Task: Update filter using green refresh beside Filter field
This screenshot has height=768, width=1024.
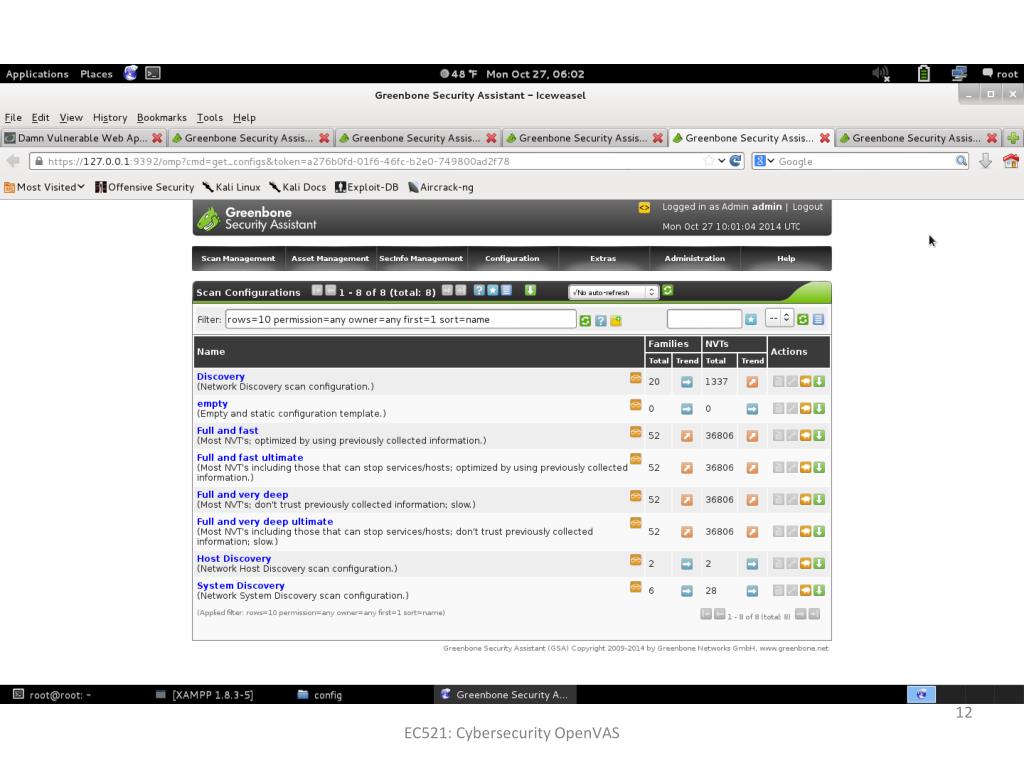Action: pos(585,321)
